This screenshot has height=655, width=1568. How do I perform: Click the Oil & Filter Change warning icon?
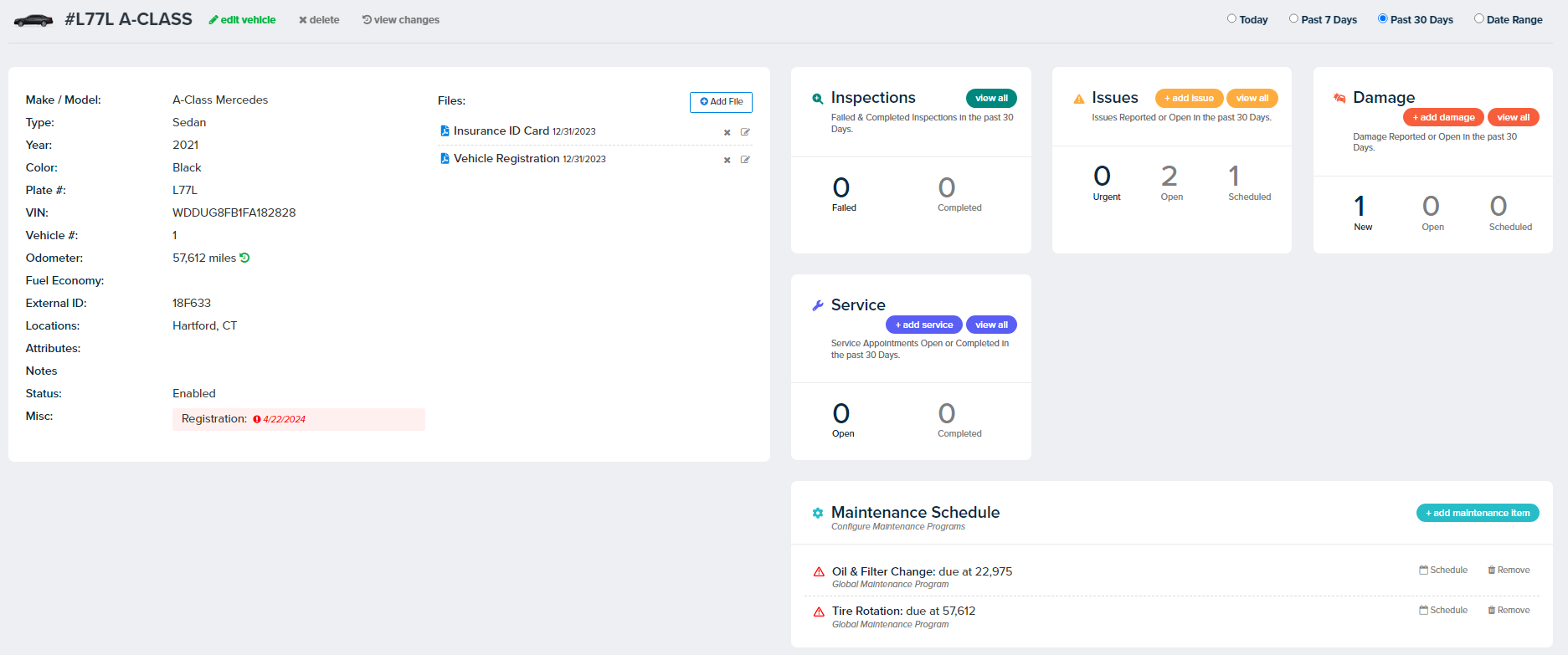819,572
